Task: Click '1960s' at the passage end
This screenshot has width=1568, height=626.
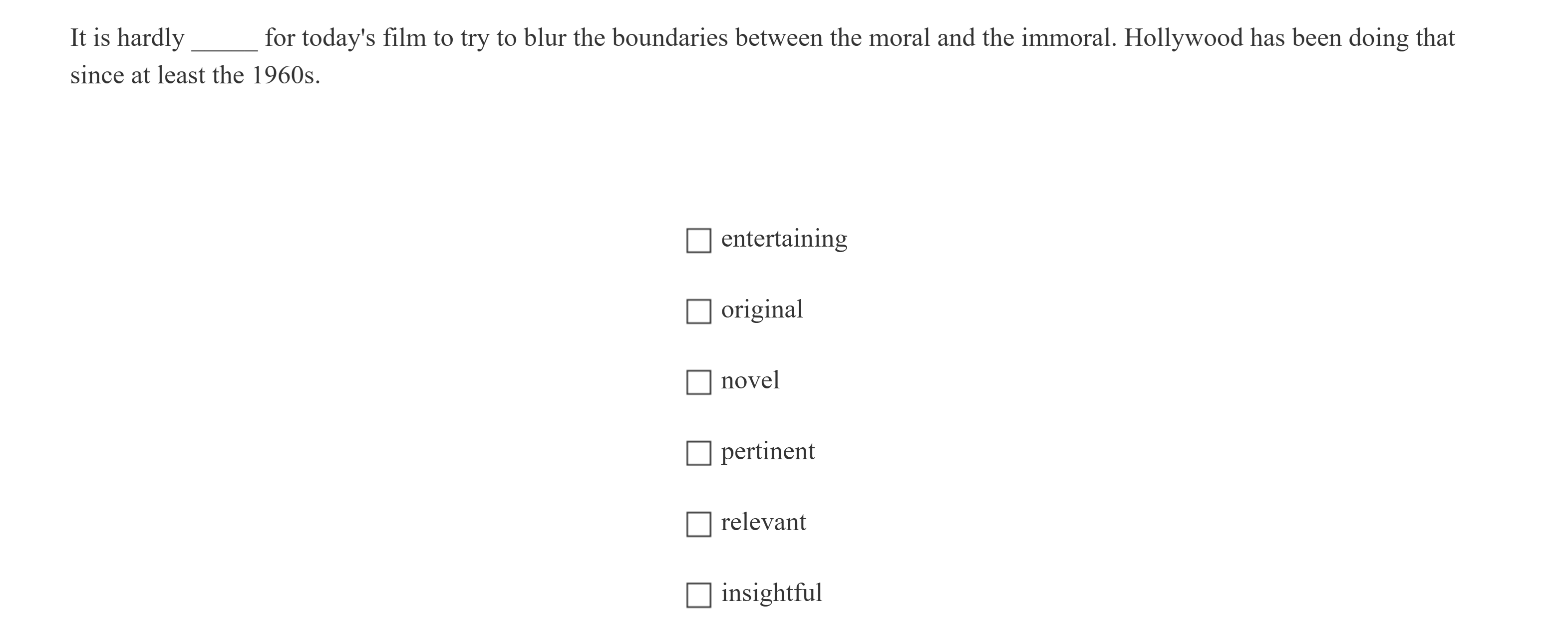Action: click(x=285, y=75)
